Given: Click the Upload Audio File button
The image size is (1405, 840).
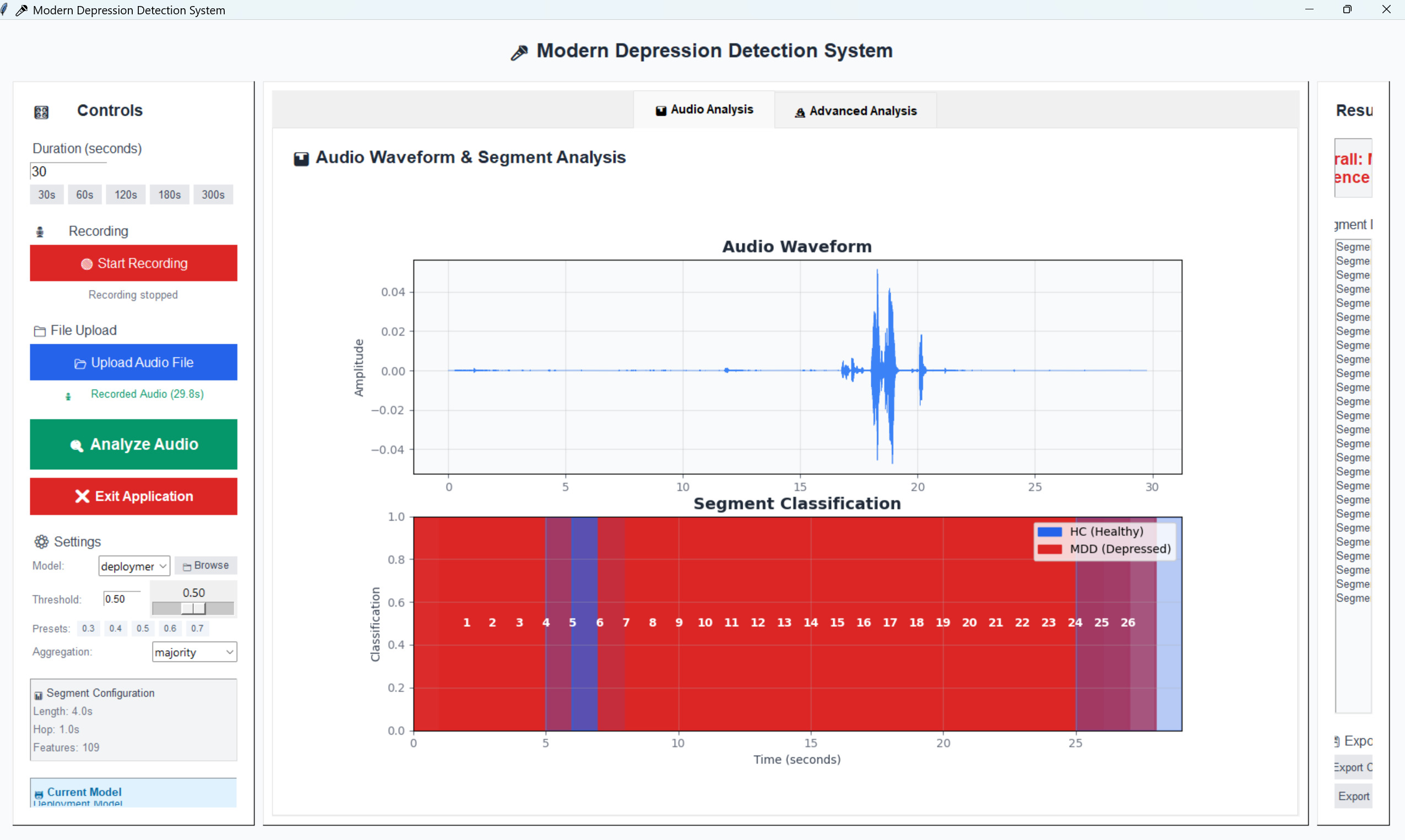Looking at the screenshot, I should tap(133, 362).
